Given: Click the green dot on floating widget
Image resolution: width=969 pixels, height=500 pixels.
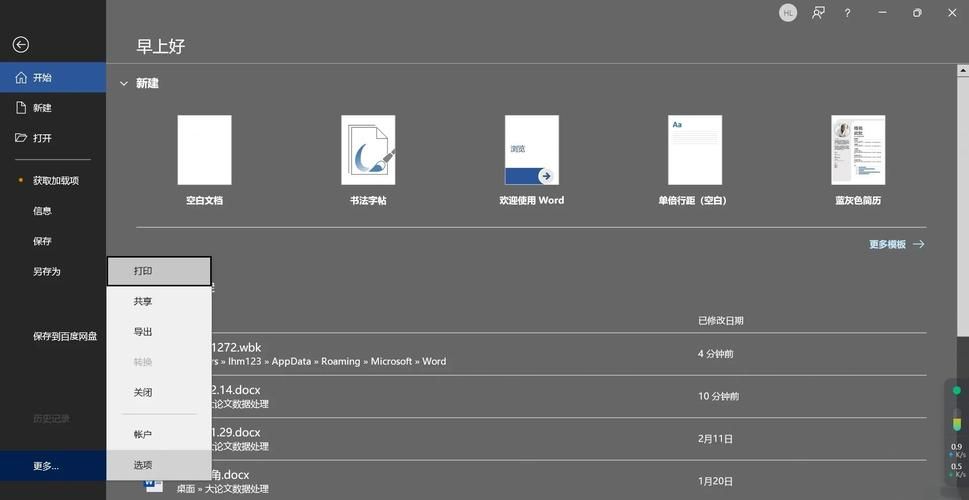Looking at the screenshot, I should click(957, 390).
